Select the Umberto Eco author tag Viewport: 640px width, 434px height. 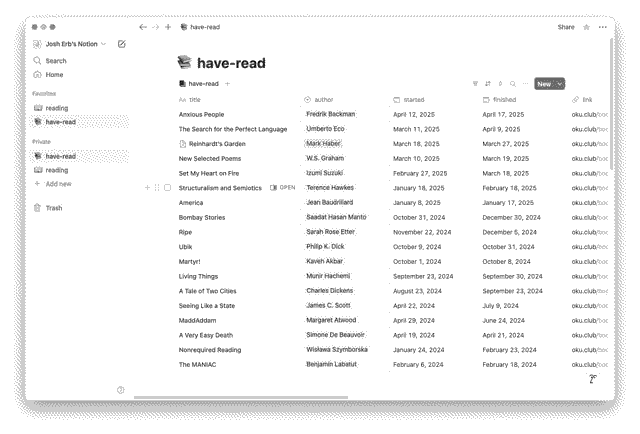325,129
